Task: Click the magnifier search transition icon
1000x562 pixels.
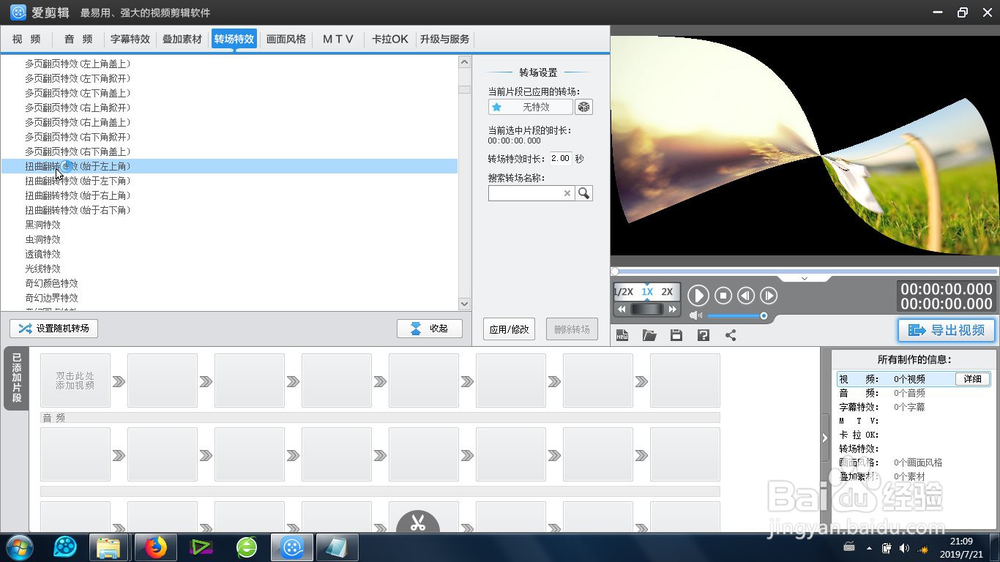Action: pos(584,193)
